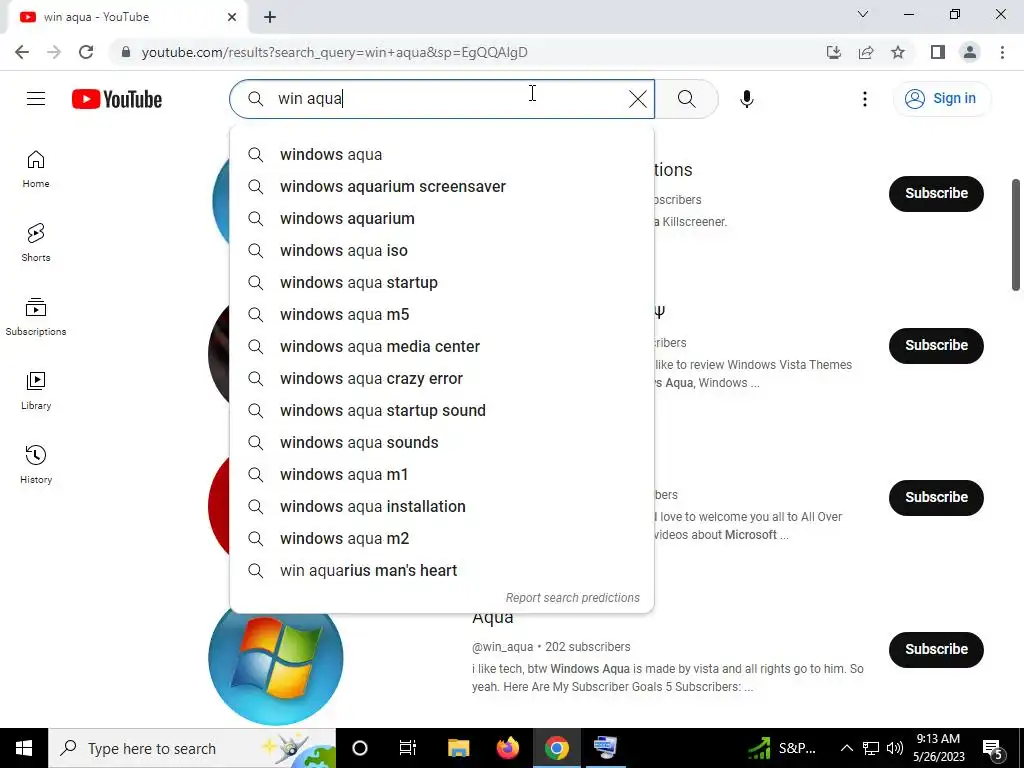Pick 'windows aqua m2' suggestion
The height and width of the screenshot is (768, 1024).
[442, 539]
